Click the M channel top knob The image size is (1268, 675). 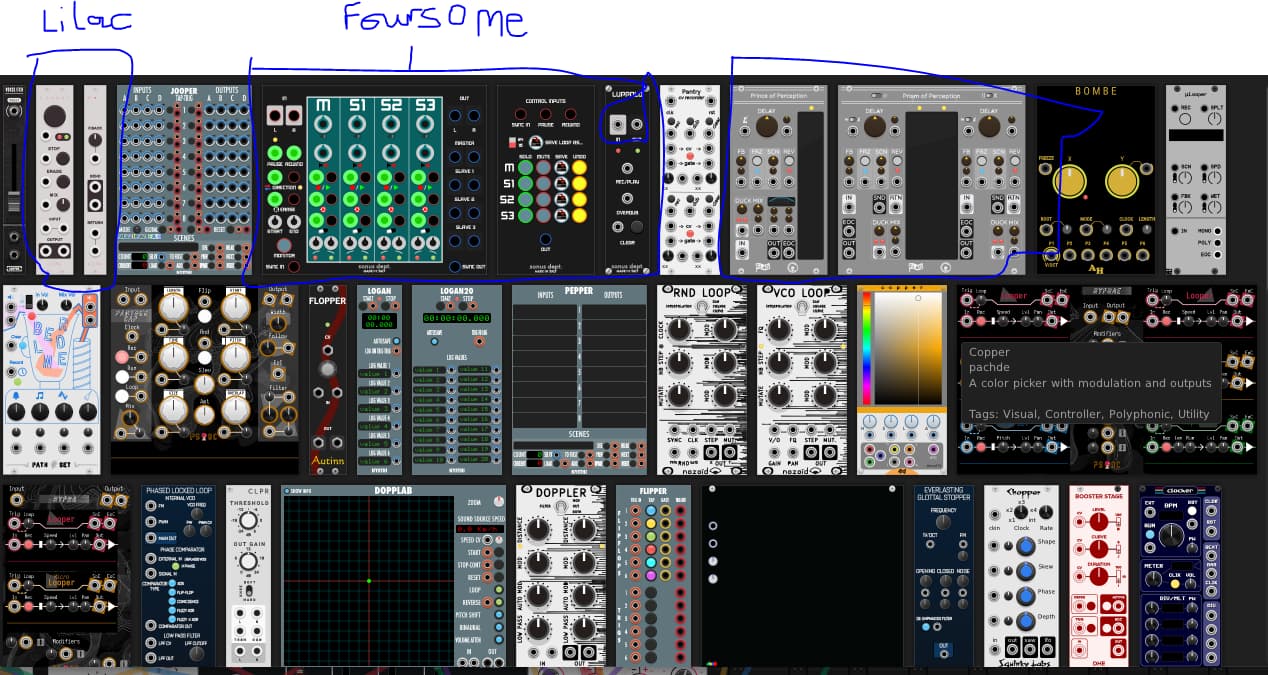click(x=323, y=124)
